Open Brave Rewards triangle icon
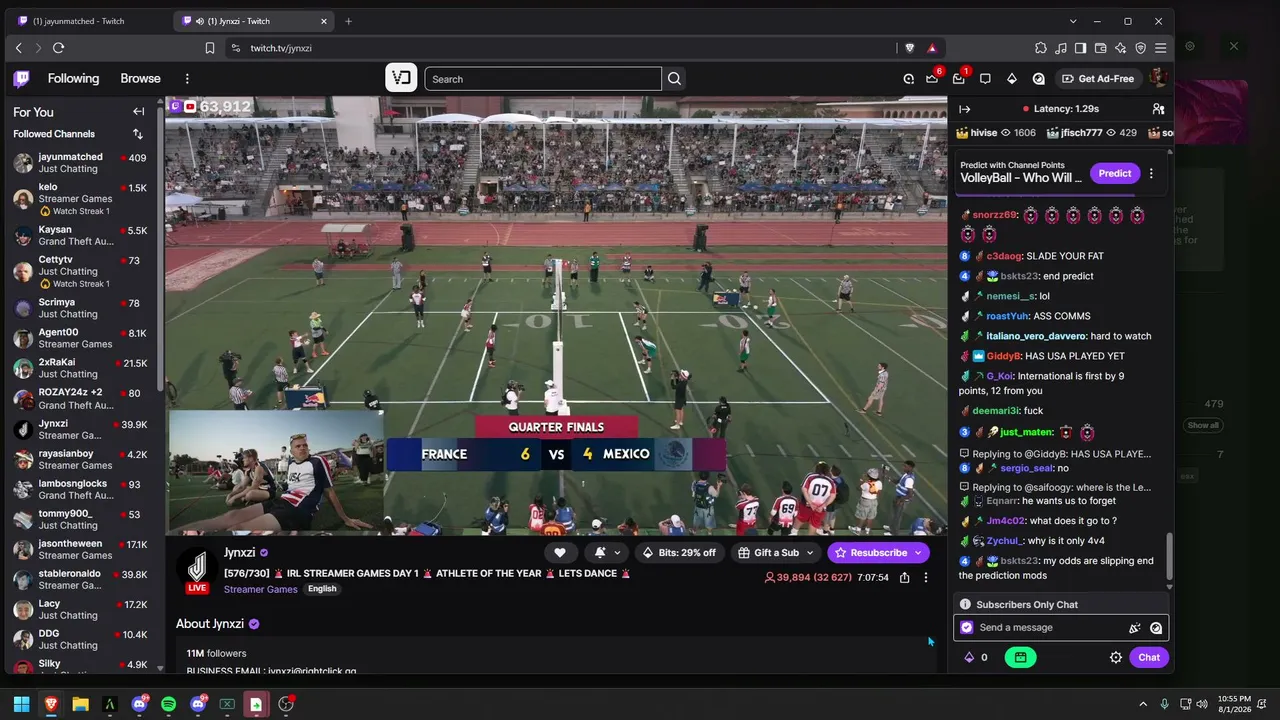This screenshot has height=720, width=1280. pyautogui.click(x=932, y=48)
